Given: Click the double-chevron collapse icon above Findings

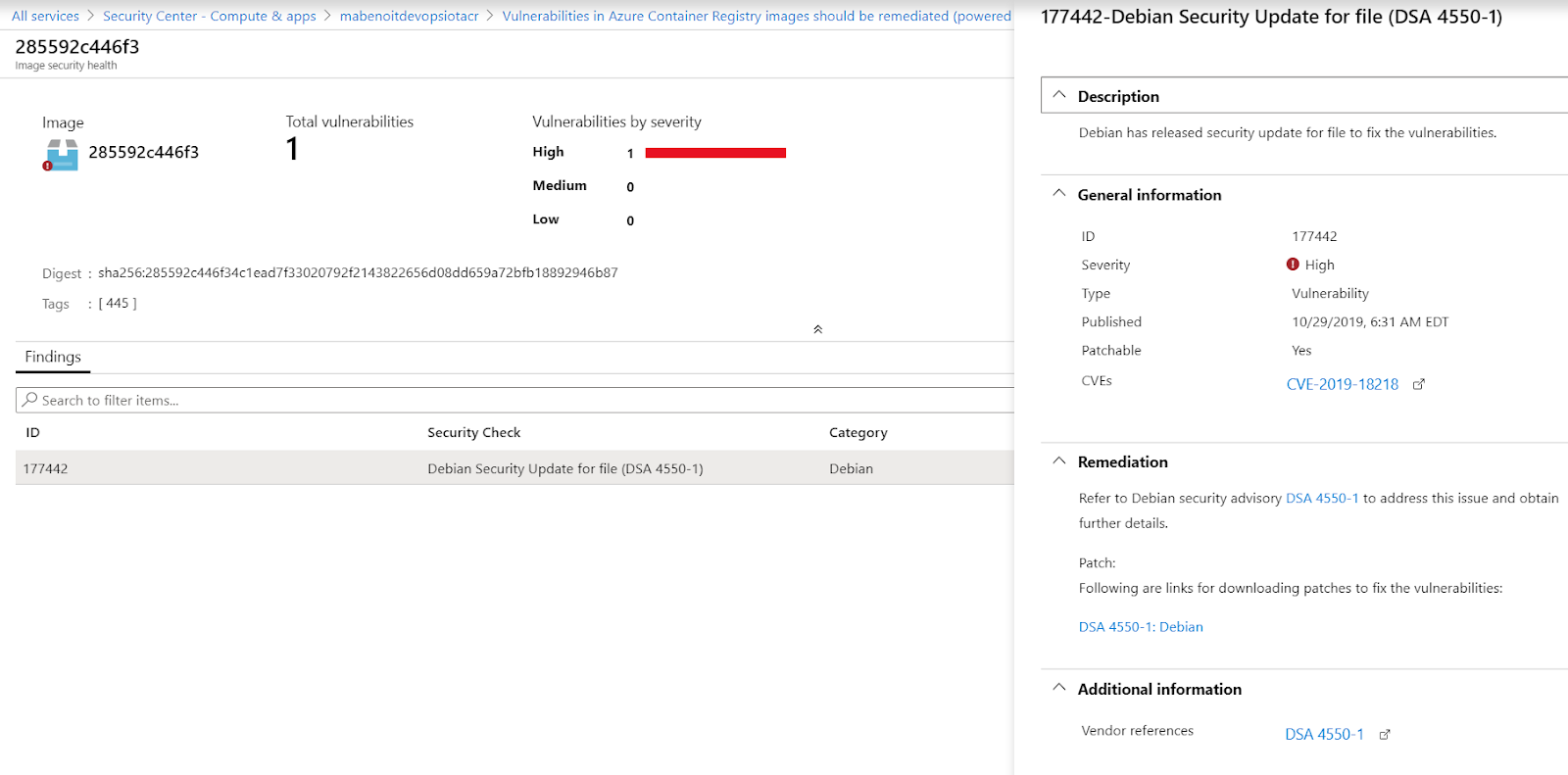Looking at the screenshot, I should click(x=817, y=329).
